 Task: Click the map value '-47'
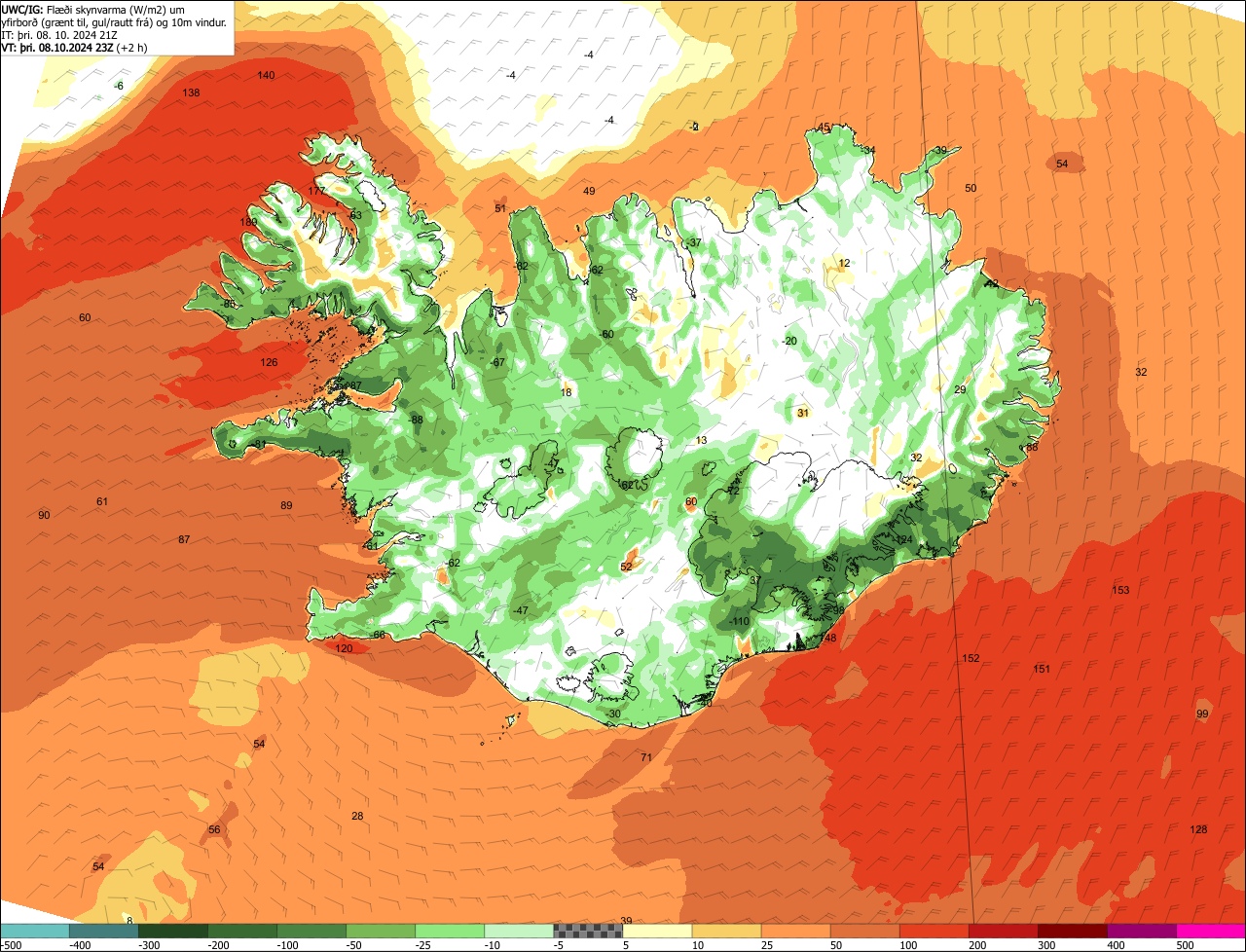point(521,611)
